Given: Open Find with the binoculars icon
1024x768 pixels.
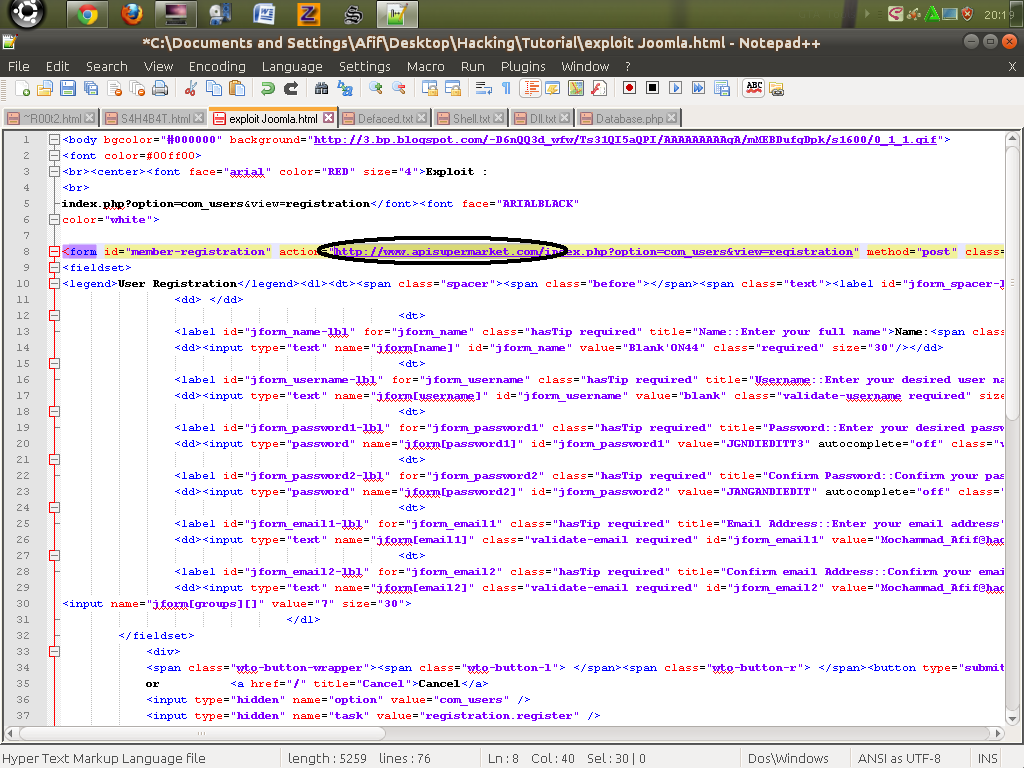Looking at the screenshot, I should tap(321, 89).
